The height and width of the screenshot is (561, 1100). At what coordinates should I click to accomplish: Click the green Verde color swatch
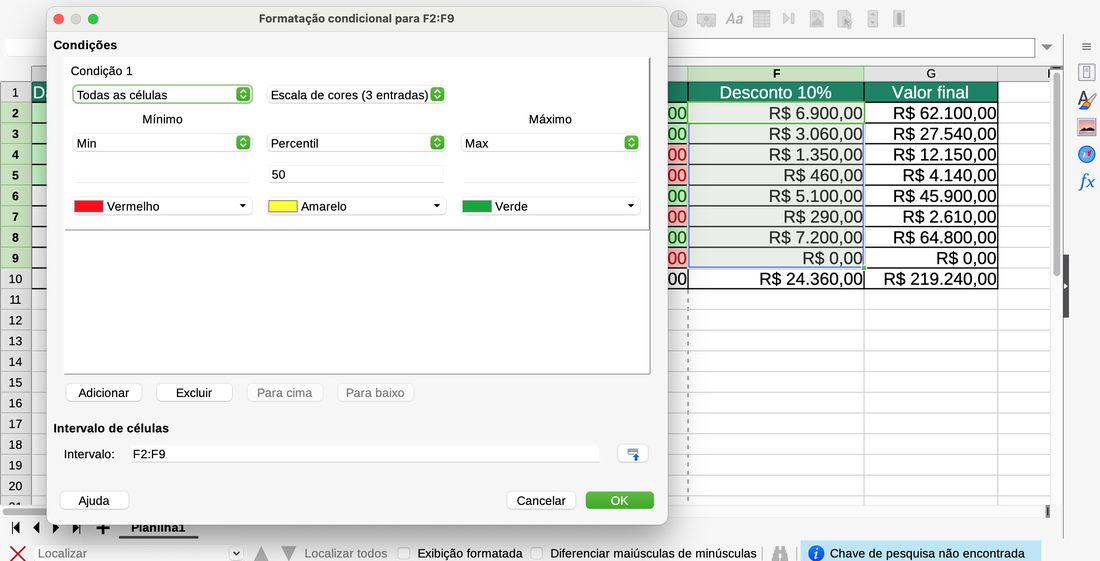pyautogui.click(x=477, y=206)
